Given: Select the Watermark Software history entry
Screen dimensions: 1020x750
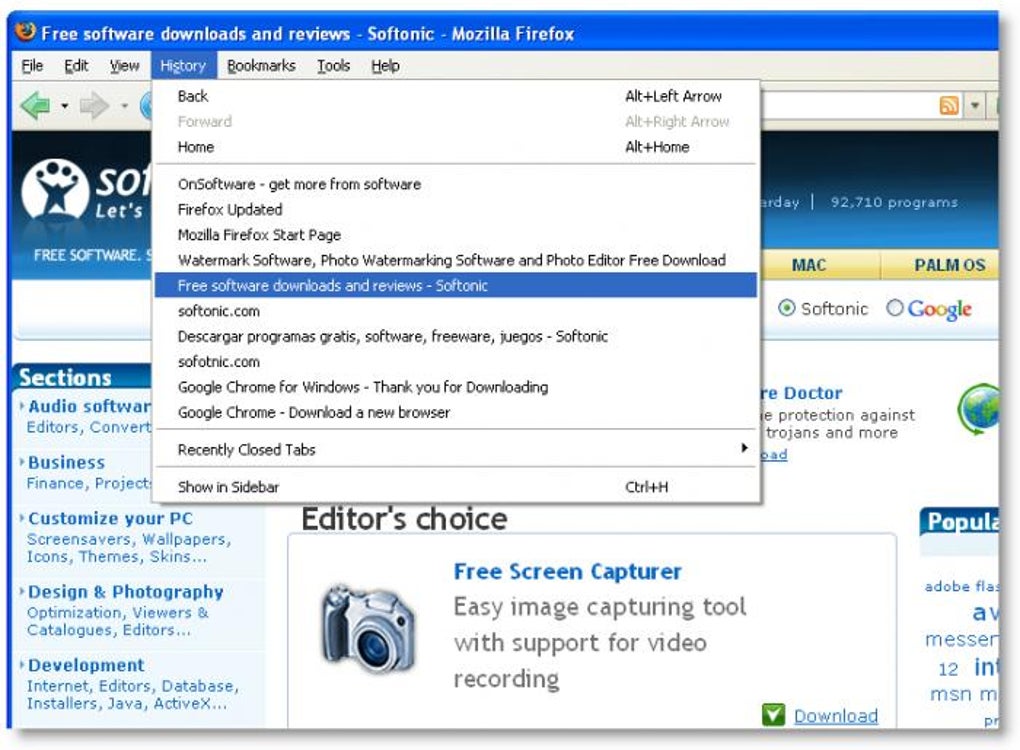Looking at the screenshot, I should click(x=456, y=260).
